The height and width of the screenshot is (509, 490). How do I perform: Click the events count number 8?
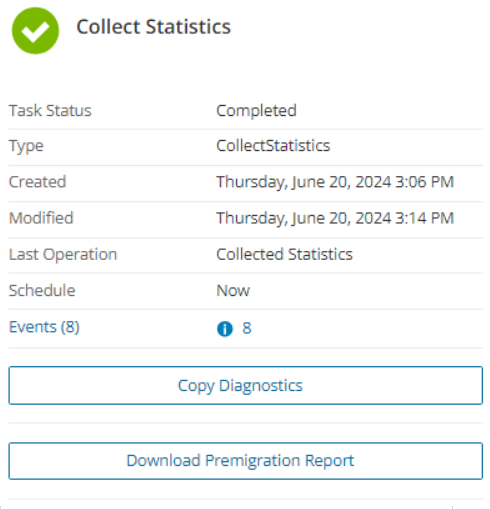tap(247, 328)
